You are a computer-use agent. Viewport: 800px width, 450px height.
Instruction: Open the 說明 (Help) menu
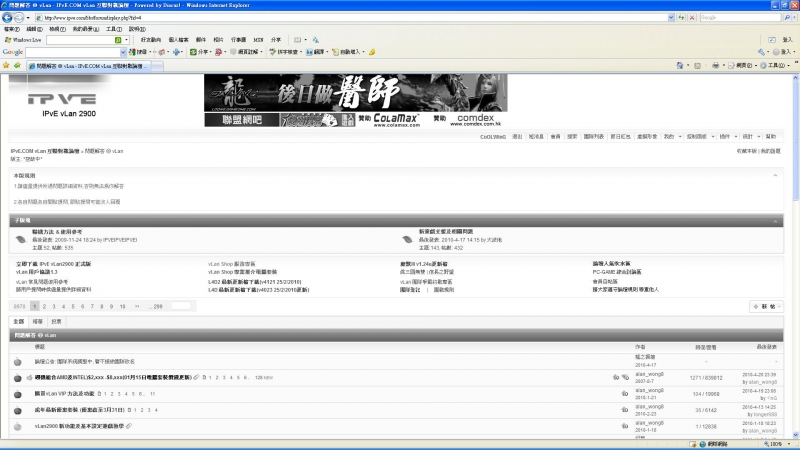[x=137, y=29]
